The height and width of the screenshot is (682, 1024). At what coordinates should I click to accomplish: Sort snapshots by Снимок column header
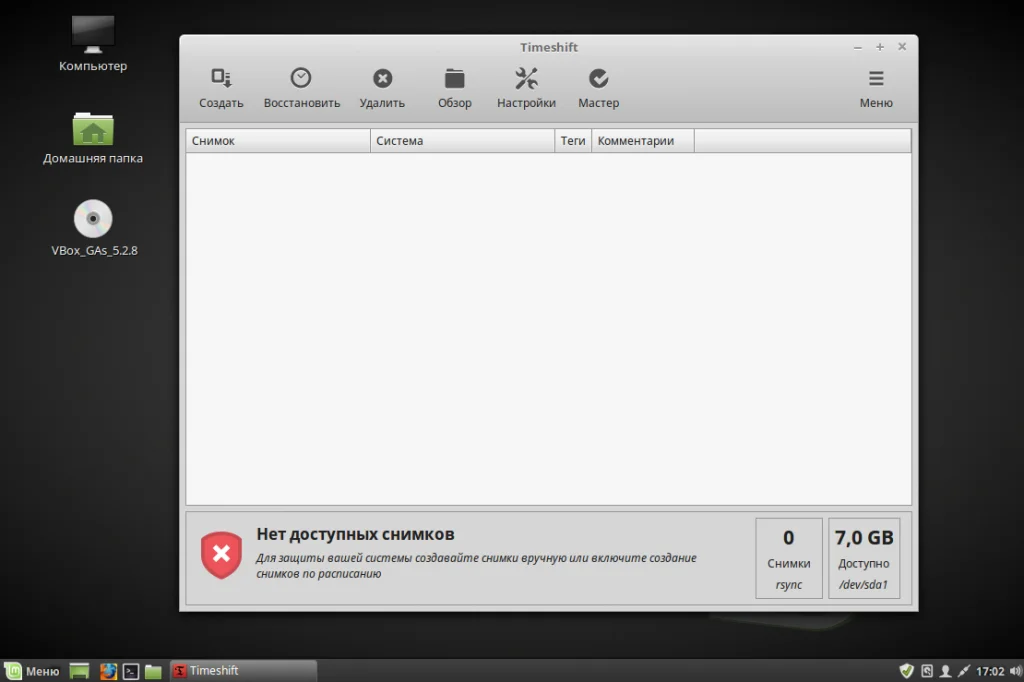[278, 140]
